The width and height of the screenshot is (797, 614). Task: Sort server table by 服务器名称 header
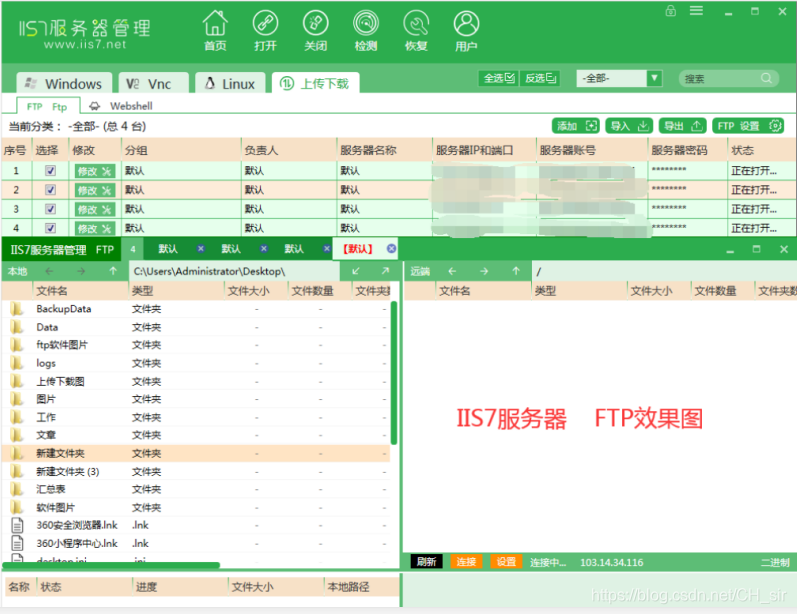point(384,150)
